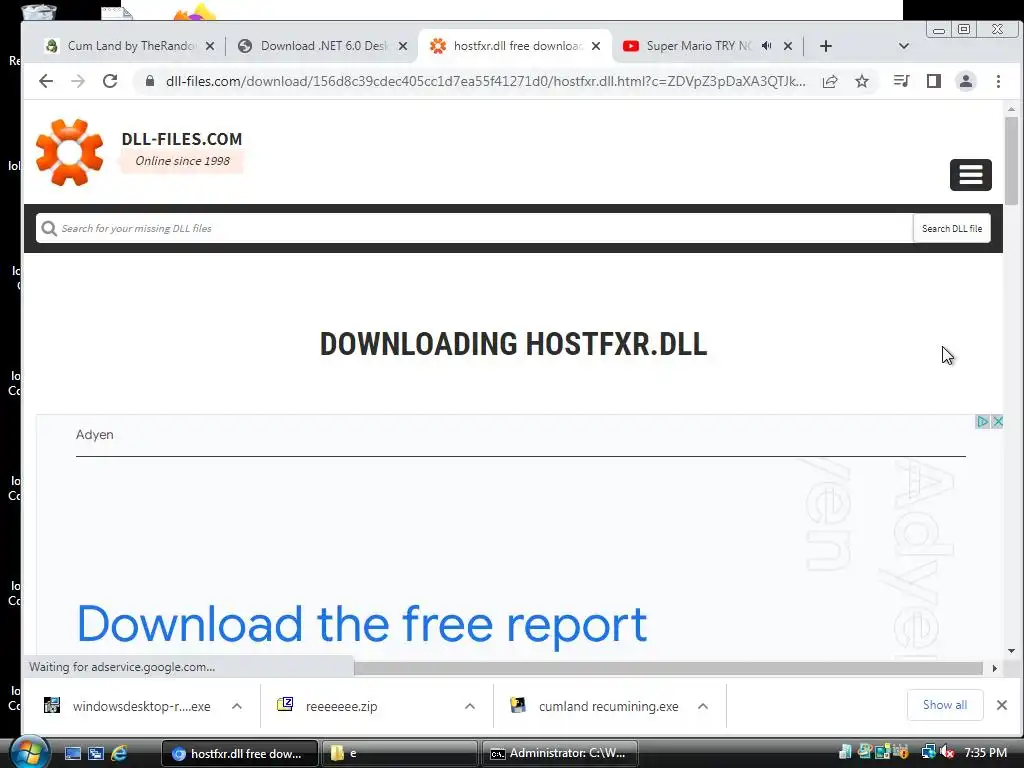
Task: Mute the Super Mario tab audio icon
Action: 767,46
